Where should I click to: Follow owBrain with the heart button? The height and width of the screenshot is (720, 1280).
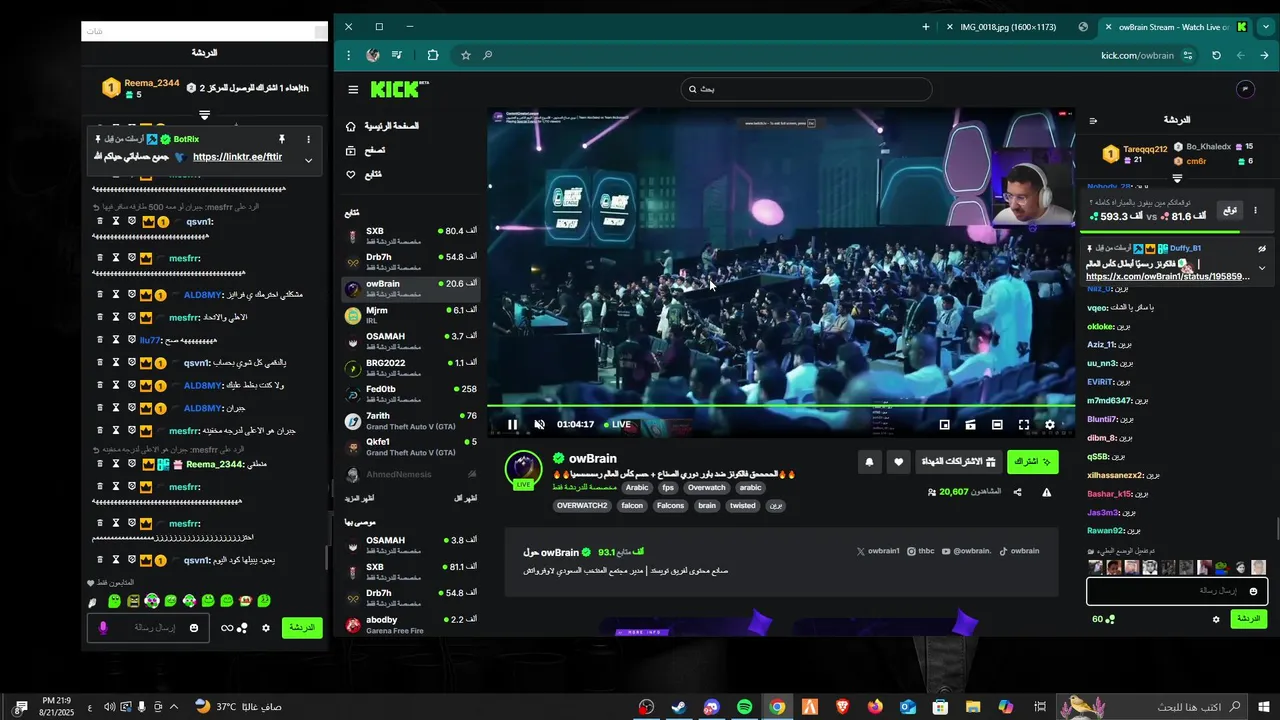898,462
